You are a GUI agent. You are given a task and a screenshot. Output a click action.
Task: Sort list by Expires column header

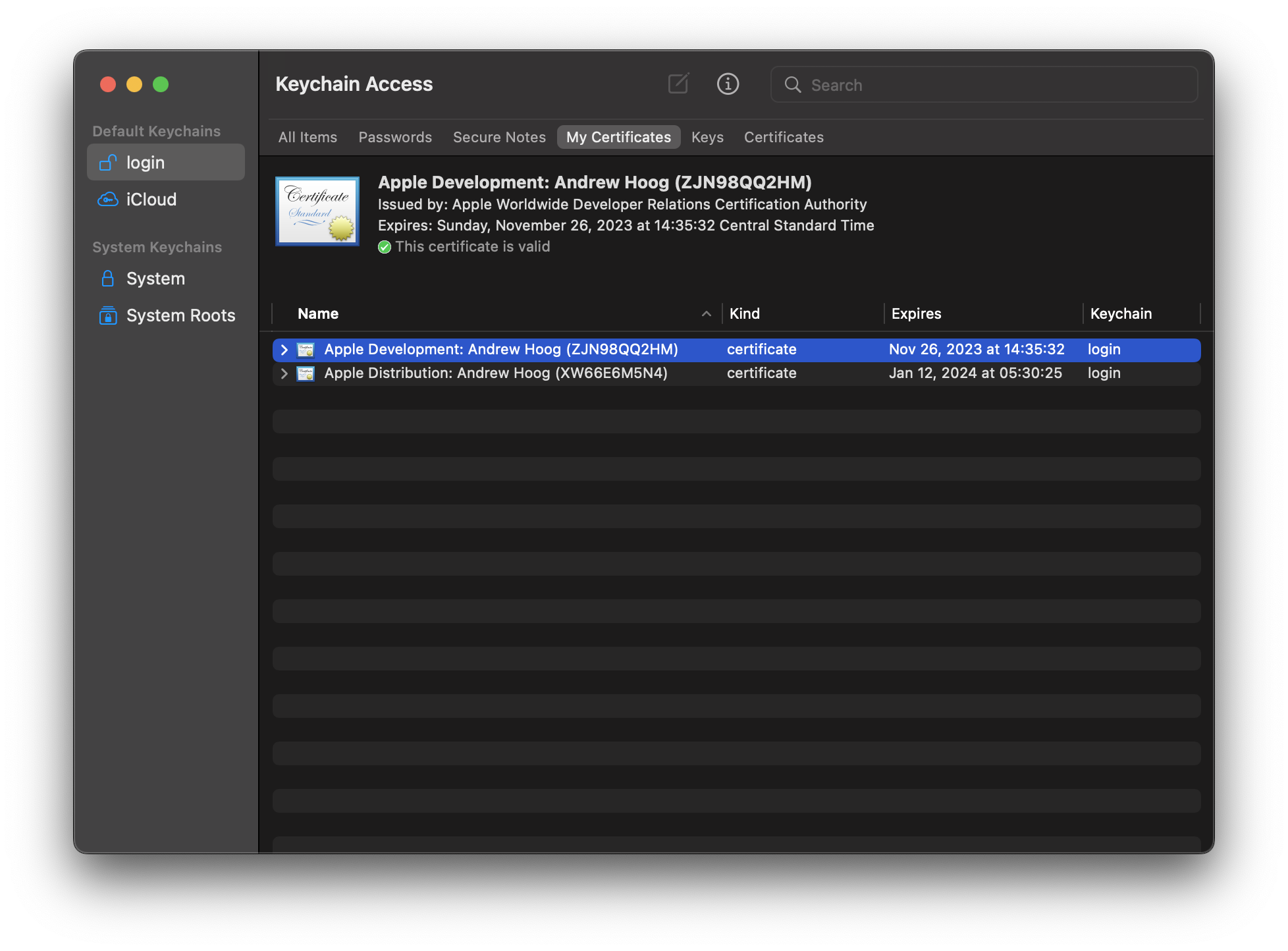pos(983,313)
